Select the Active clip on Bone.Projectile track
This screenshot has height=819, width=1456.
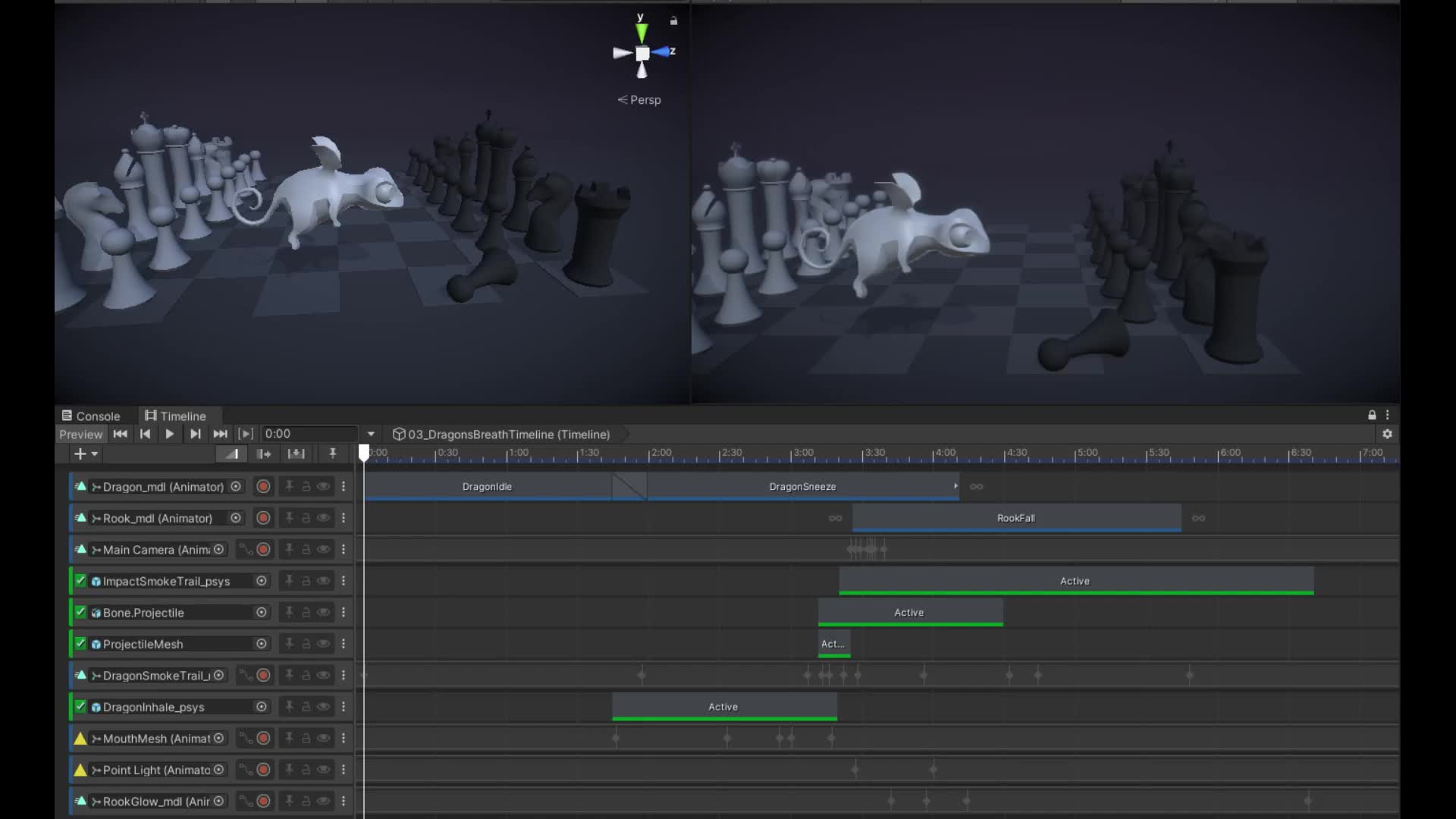909,612
